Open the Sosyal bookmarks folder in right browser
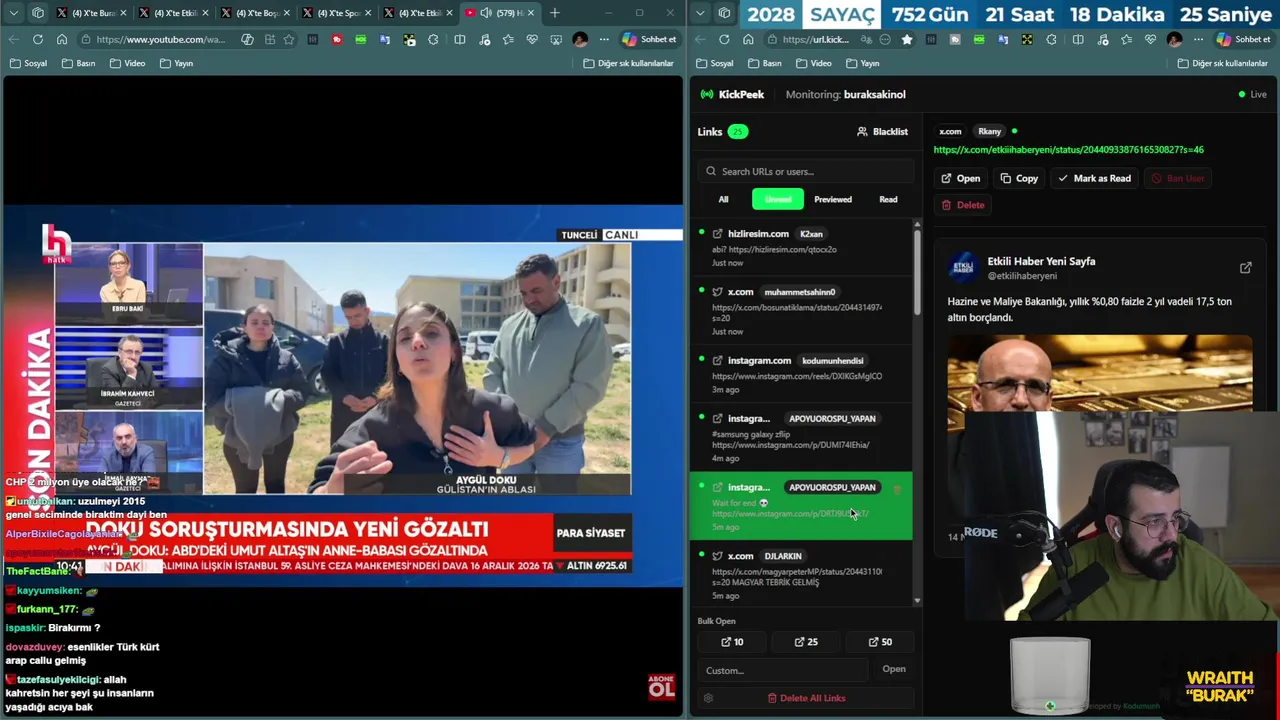 [715, 63]
